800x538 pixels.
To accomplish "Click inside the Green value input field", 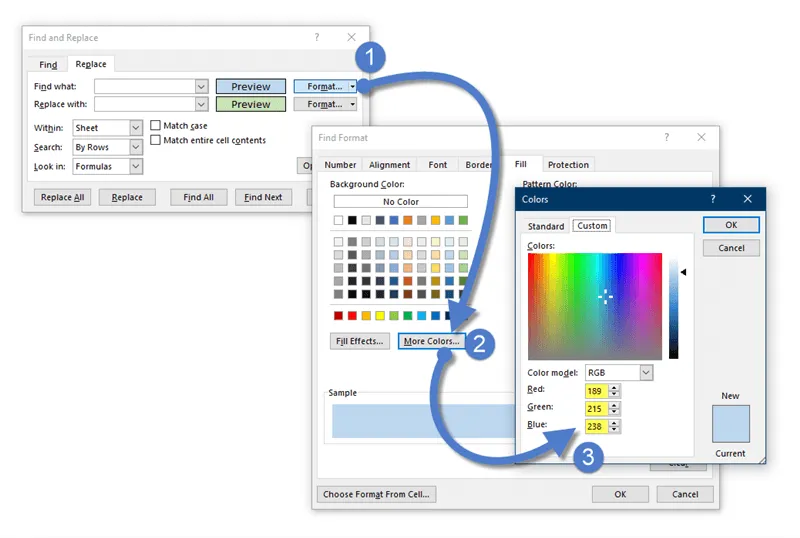I will pyautogui.click(x=596, y=408).
